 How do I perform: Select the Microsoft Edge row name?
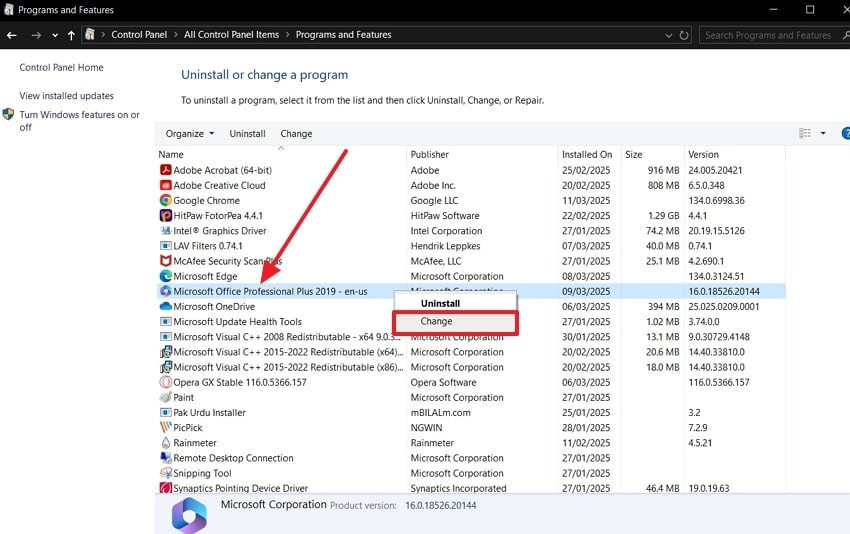[x=205, y=276]
